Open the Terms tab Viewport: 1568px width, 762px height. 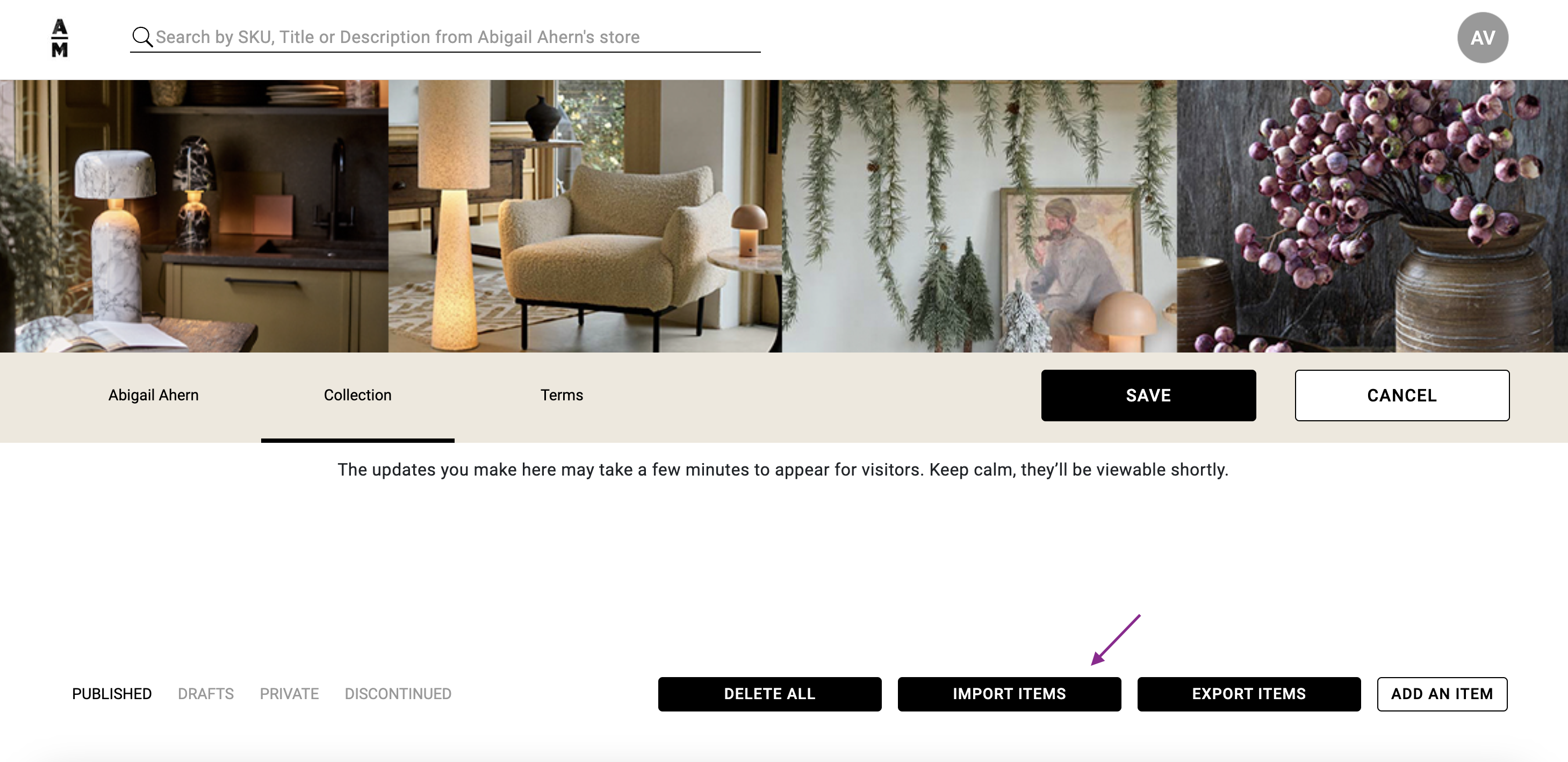[x=561, y=396]
